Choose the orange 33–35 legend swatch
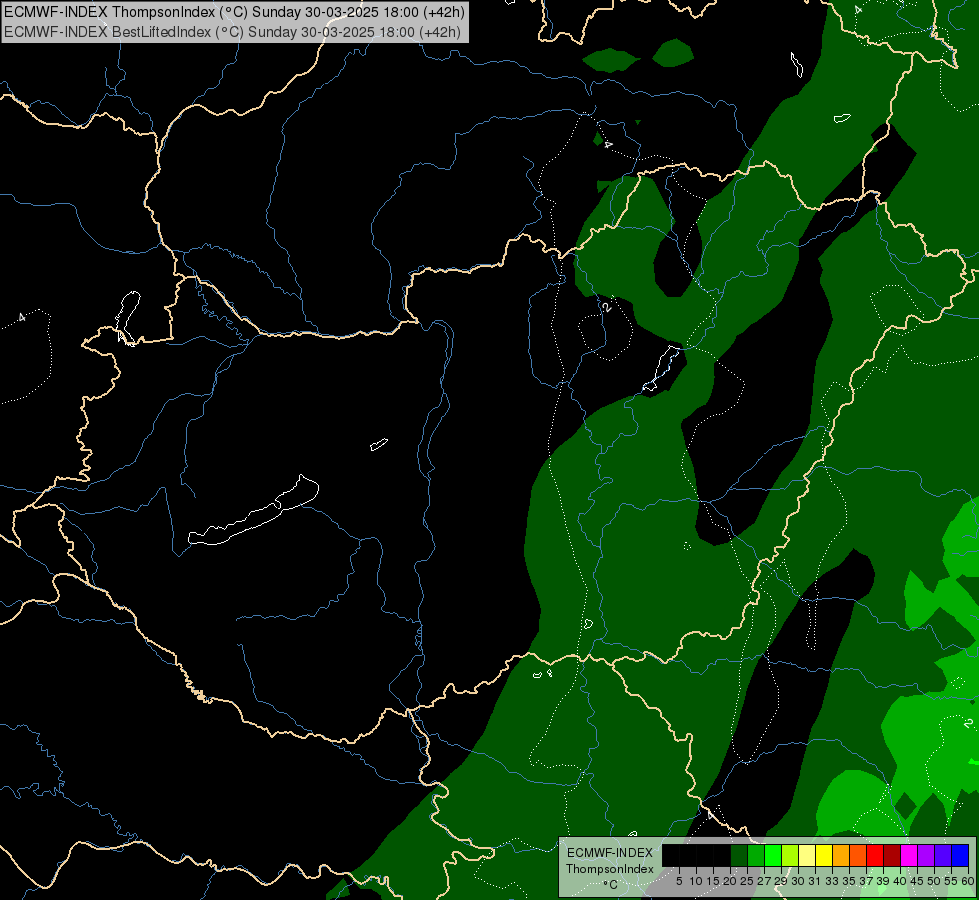Screen dimensions: 979x900 coord(841,856)
